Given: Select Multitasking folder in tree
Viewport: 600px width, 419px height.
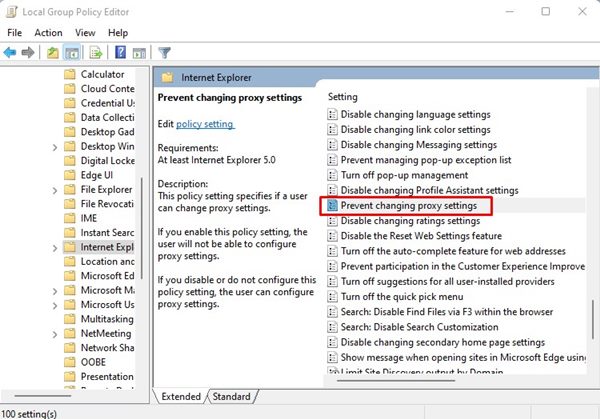Looking at the screenshot, I should click(x=99, y=319).
